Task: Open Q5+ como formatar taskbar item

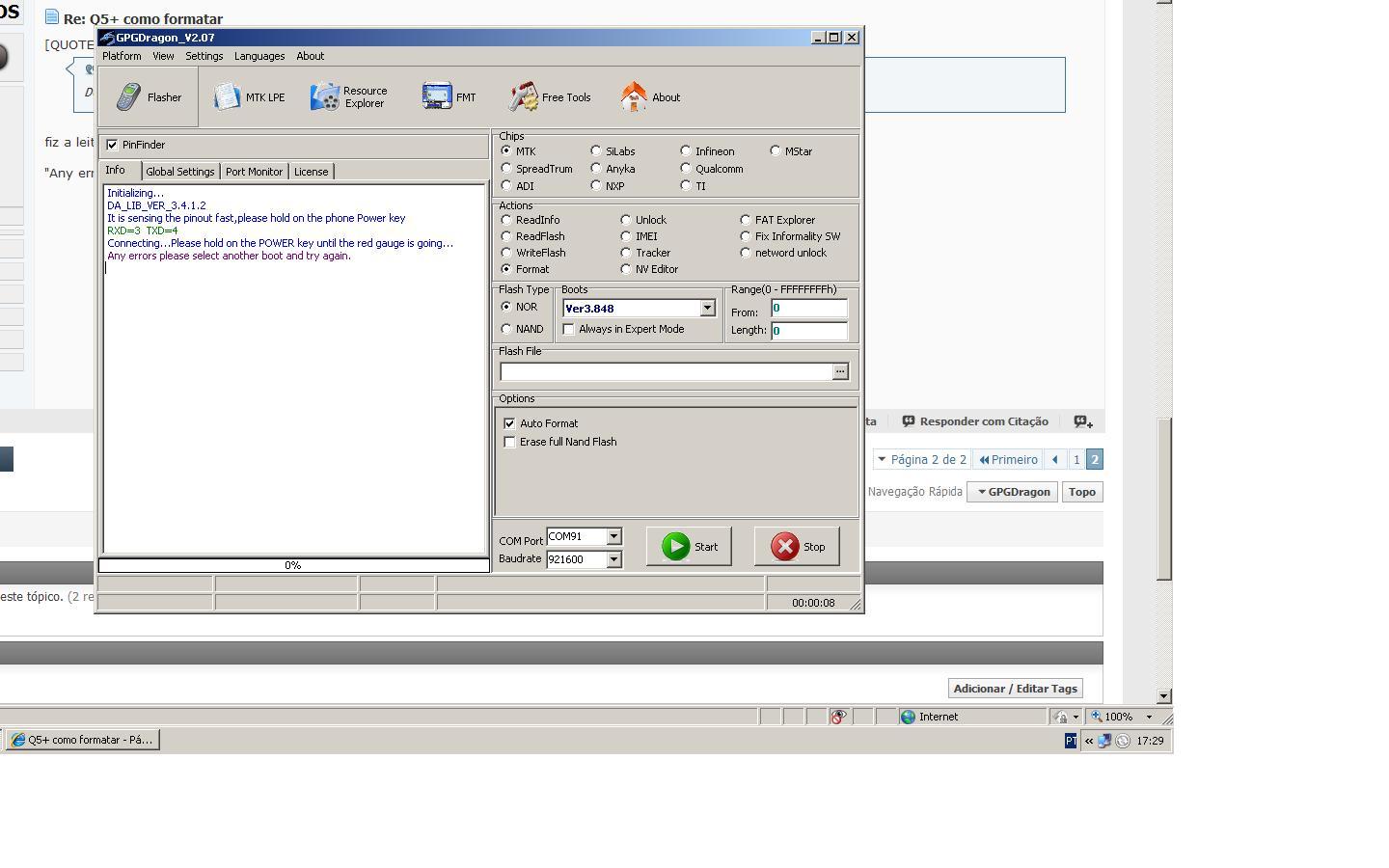Action: (x=83, y=740)
